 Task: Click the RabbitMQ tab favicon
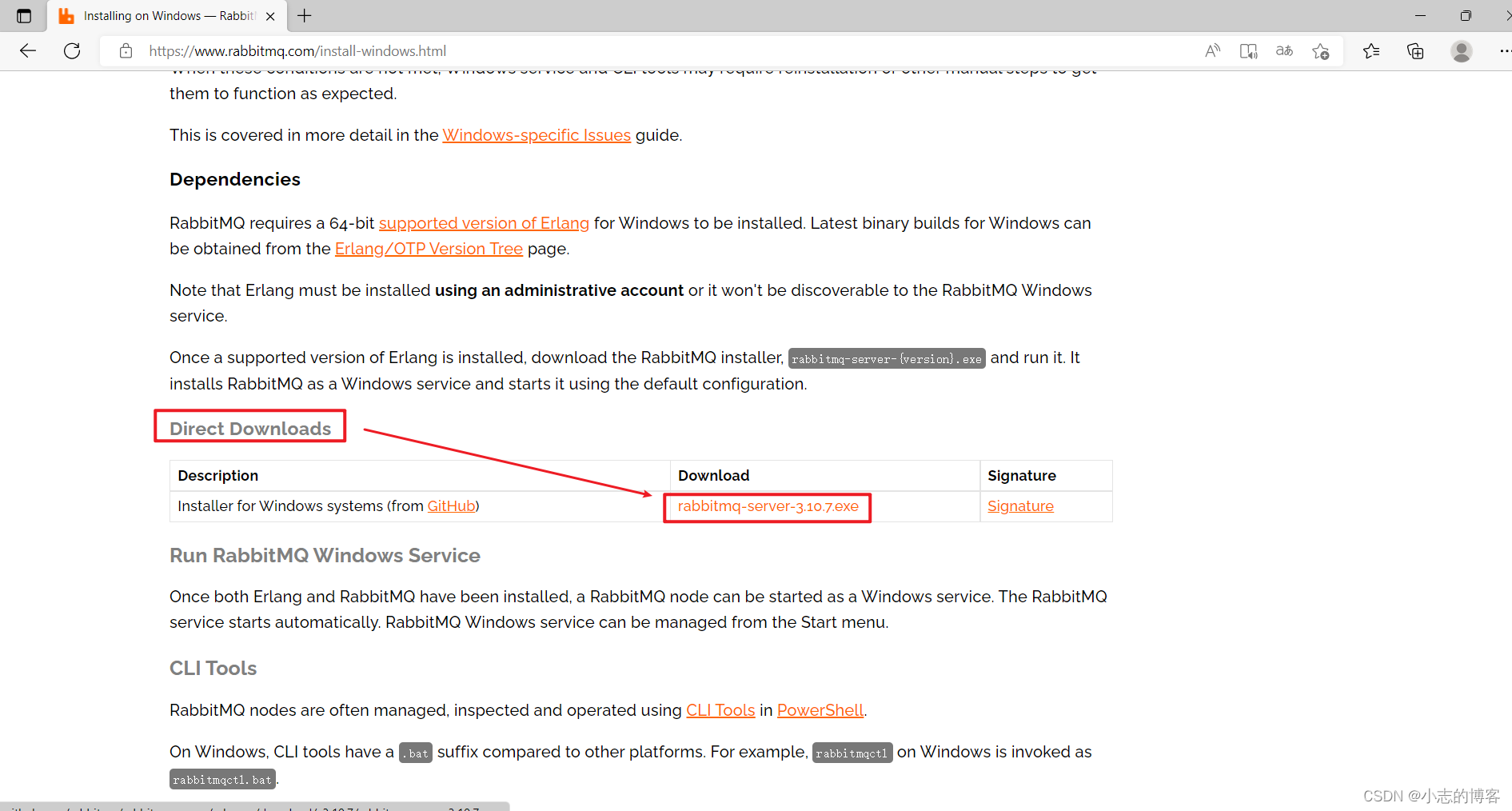point(66,16)
